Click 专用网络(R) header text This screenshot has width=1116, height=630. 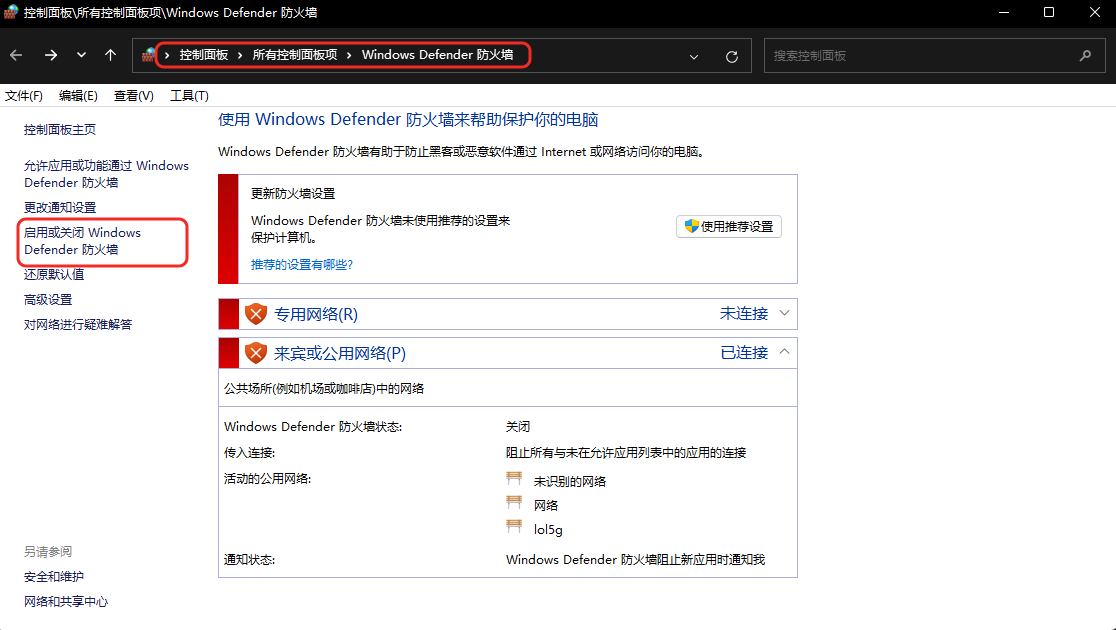[x=316, y=315]
